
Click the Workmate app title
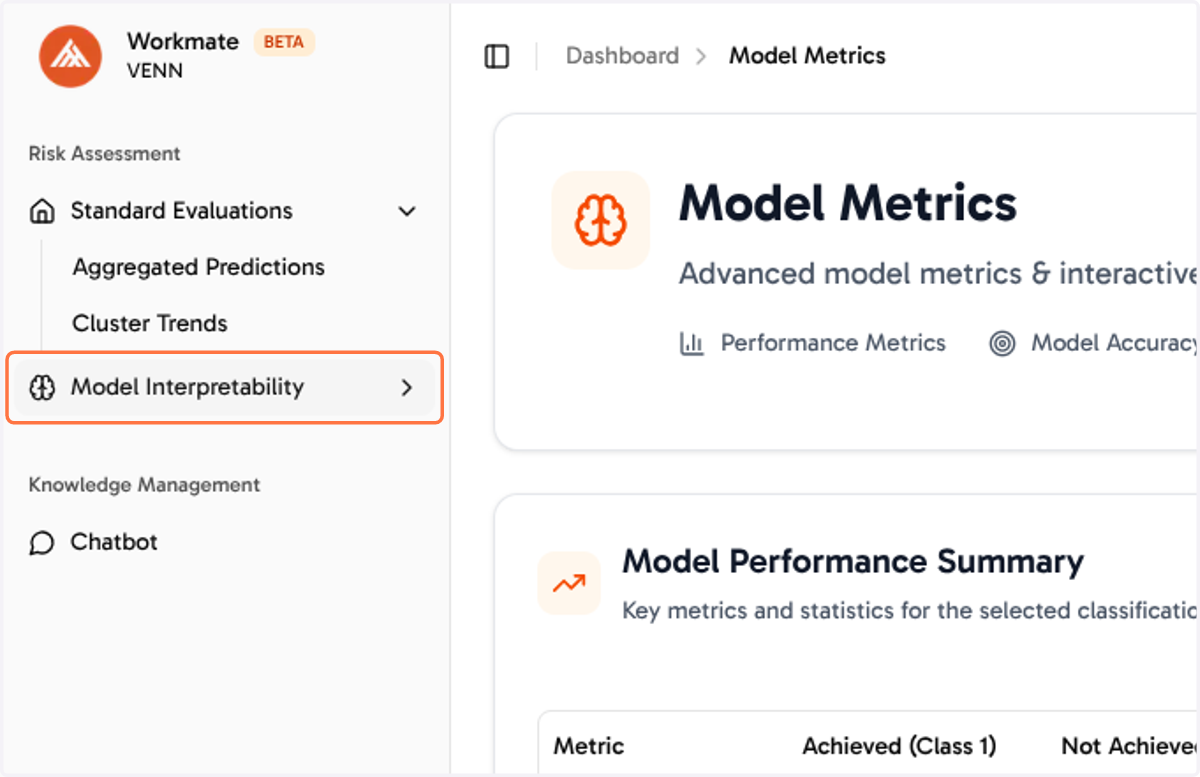tap(183, 42)
